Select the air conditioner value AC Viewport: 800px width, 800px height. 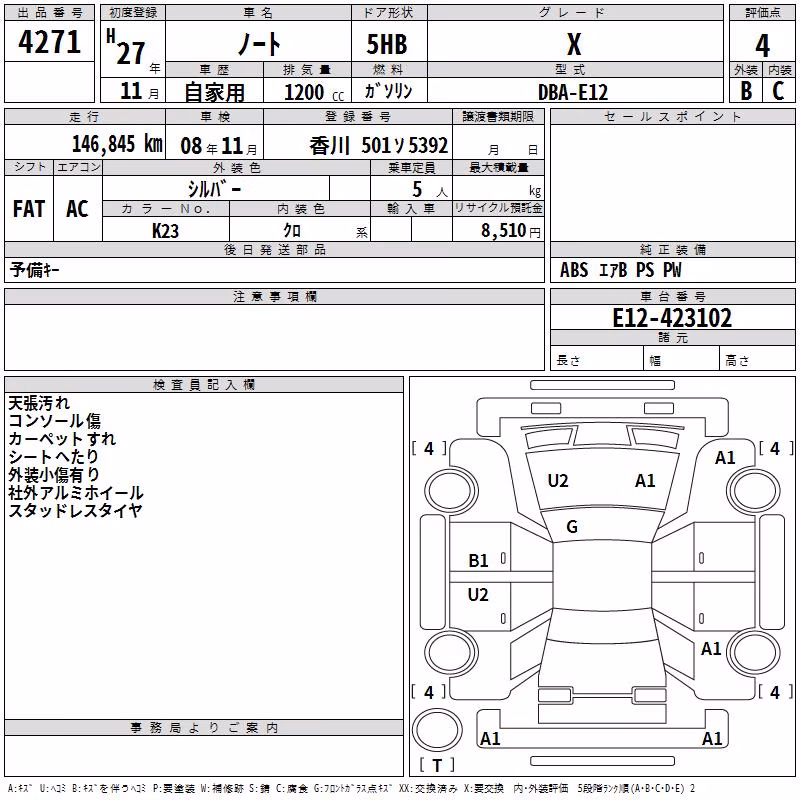pos(78,209)
